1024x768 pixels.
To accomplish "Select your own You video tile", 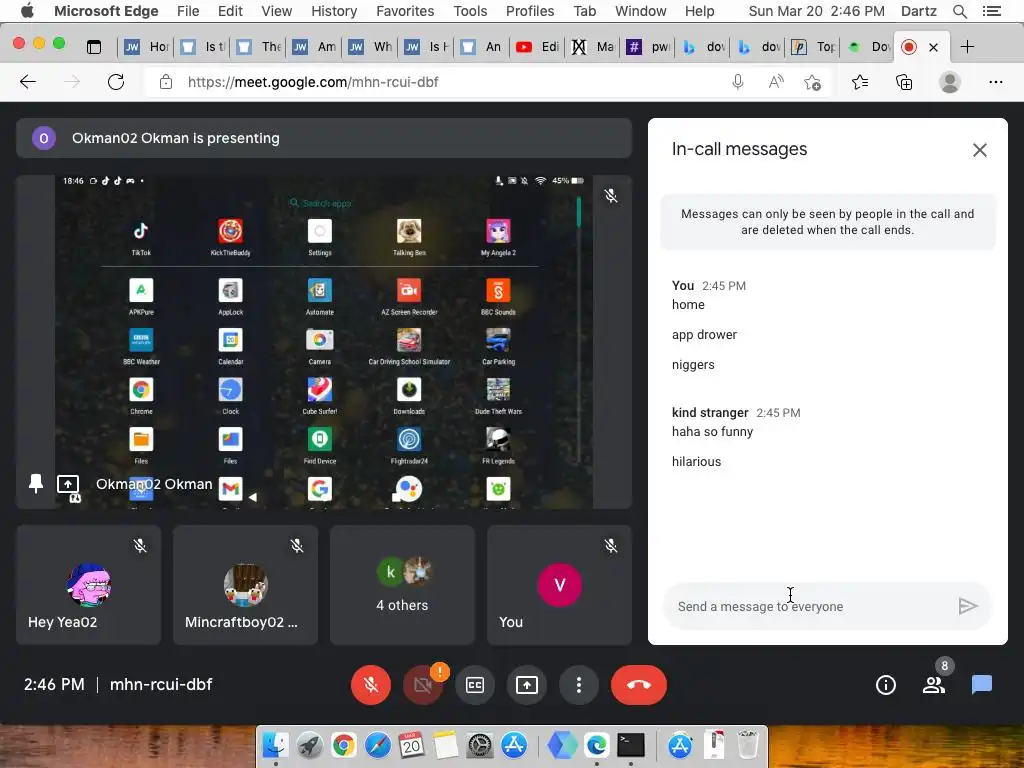I will click(x=560, y=584).
